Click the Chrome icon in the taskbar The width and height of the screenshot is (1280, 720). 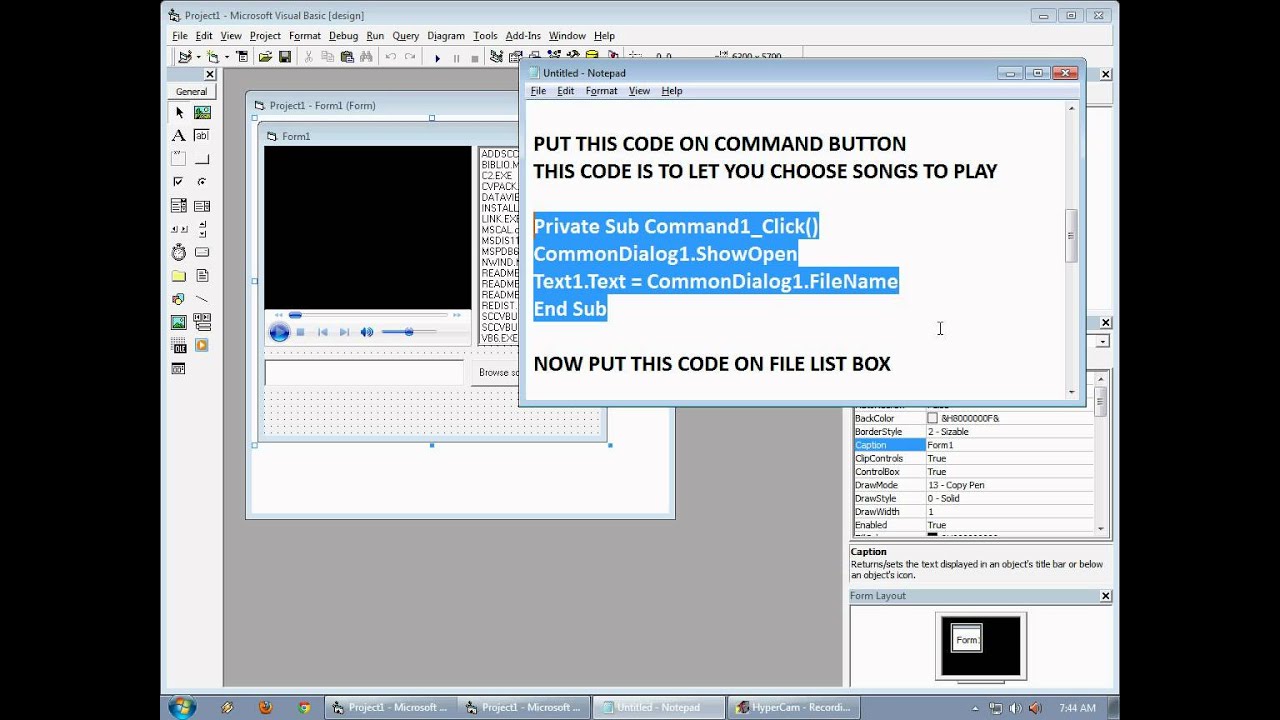coord(304,707)
